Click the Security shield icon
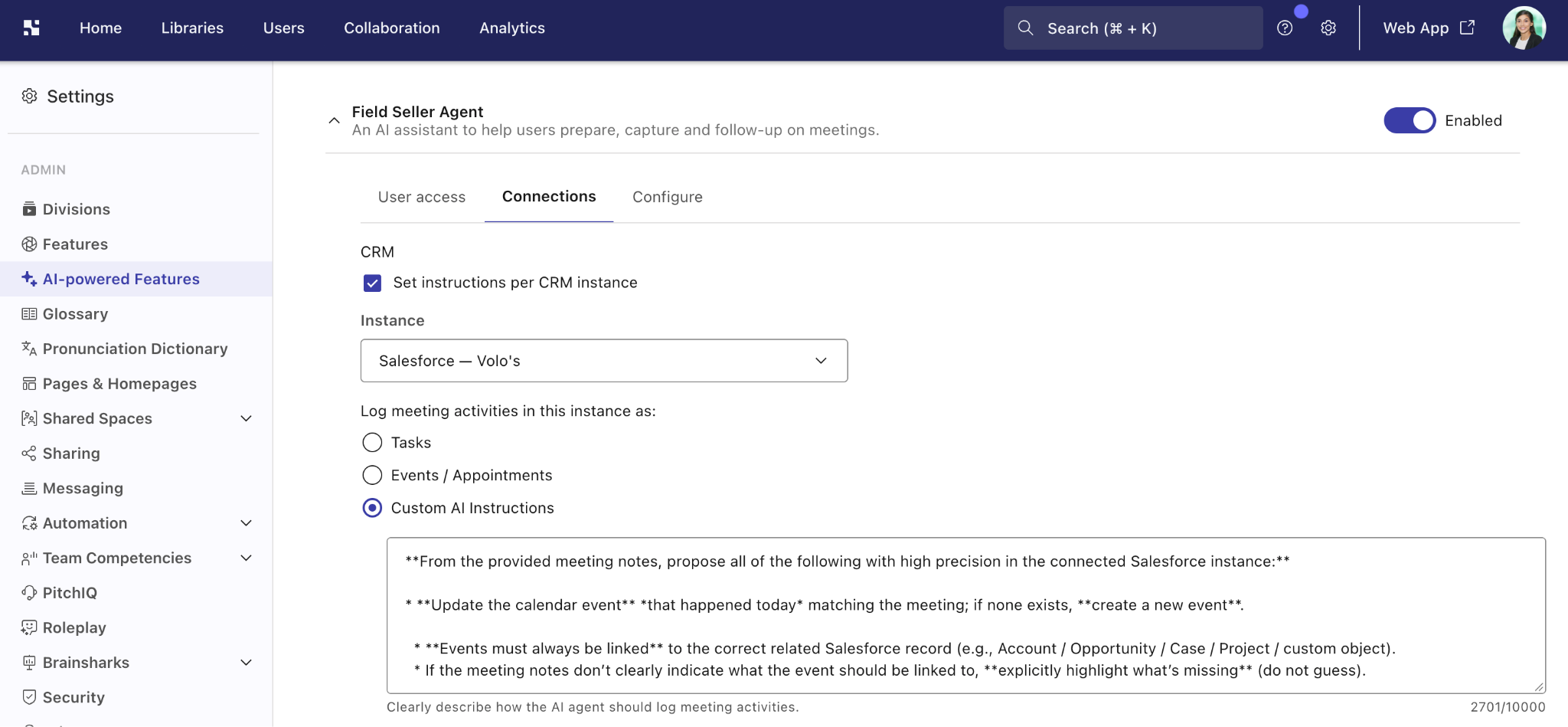 29,697
